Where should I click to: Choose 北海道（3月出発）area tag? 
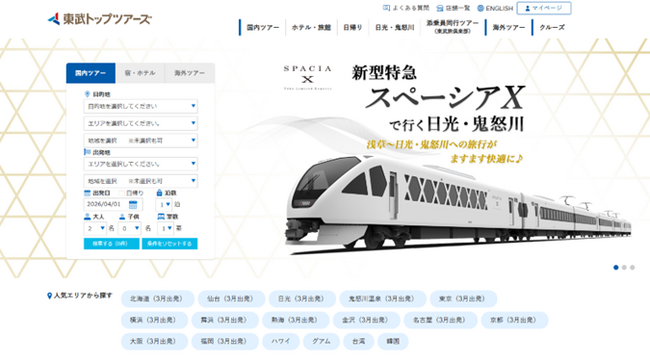158,299
